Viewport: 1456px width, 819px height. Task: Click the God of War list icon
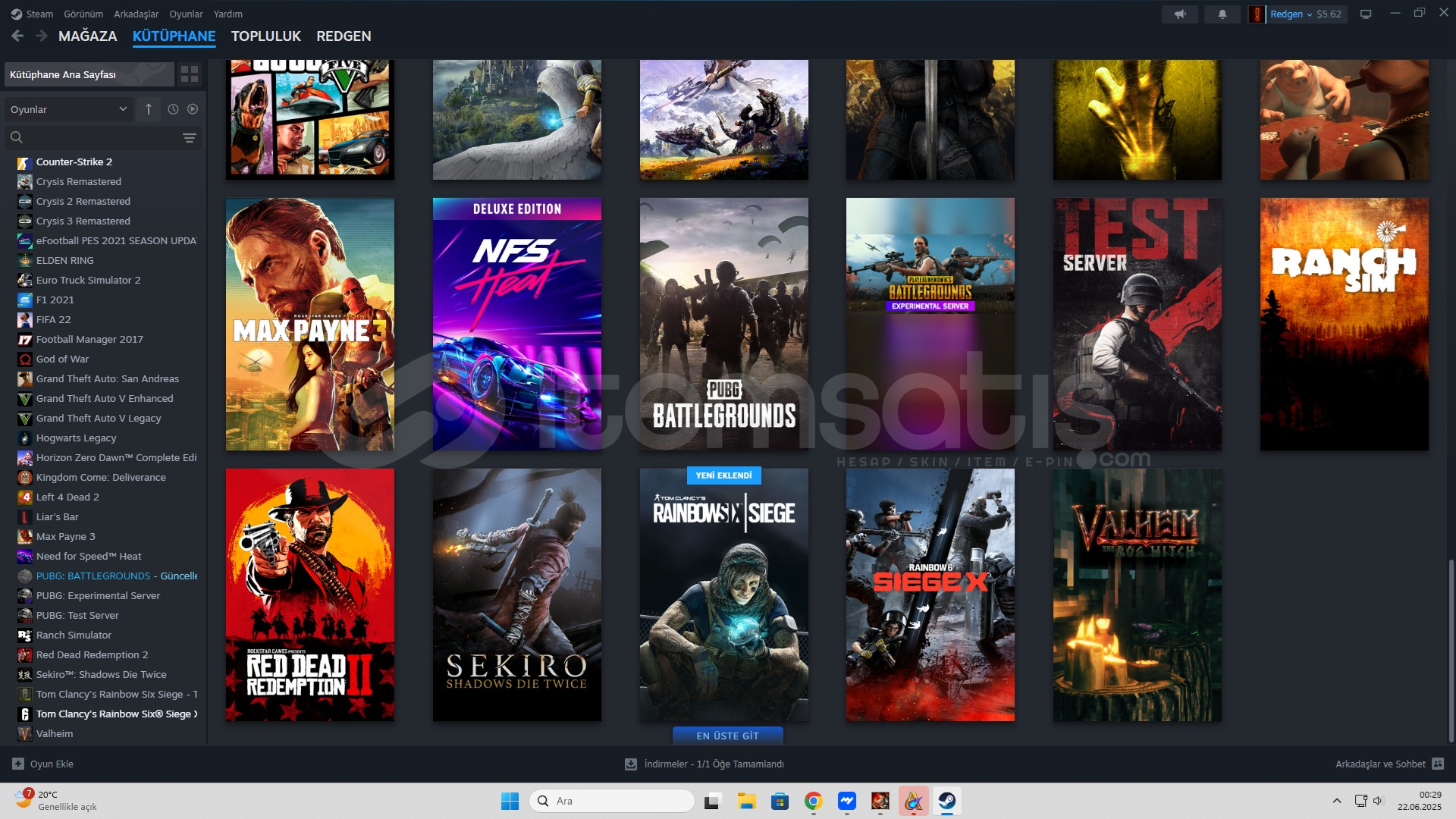[24, 359]
